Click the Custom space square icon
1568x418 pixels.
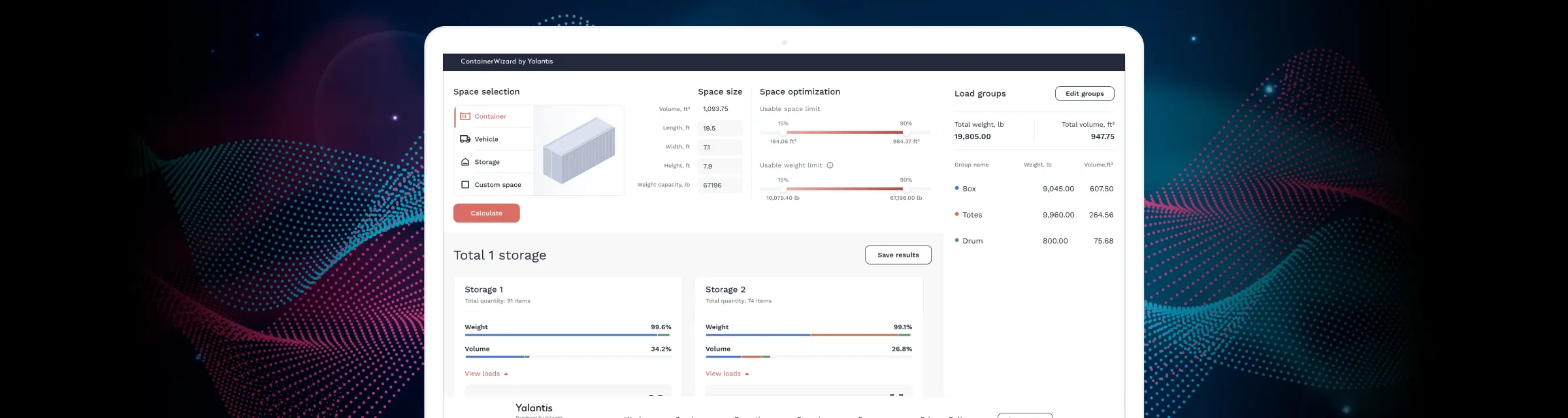click(x=465, y=185)
